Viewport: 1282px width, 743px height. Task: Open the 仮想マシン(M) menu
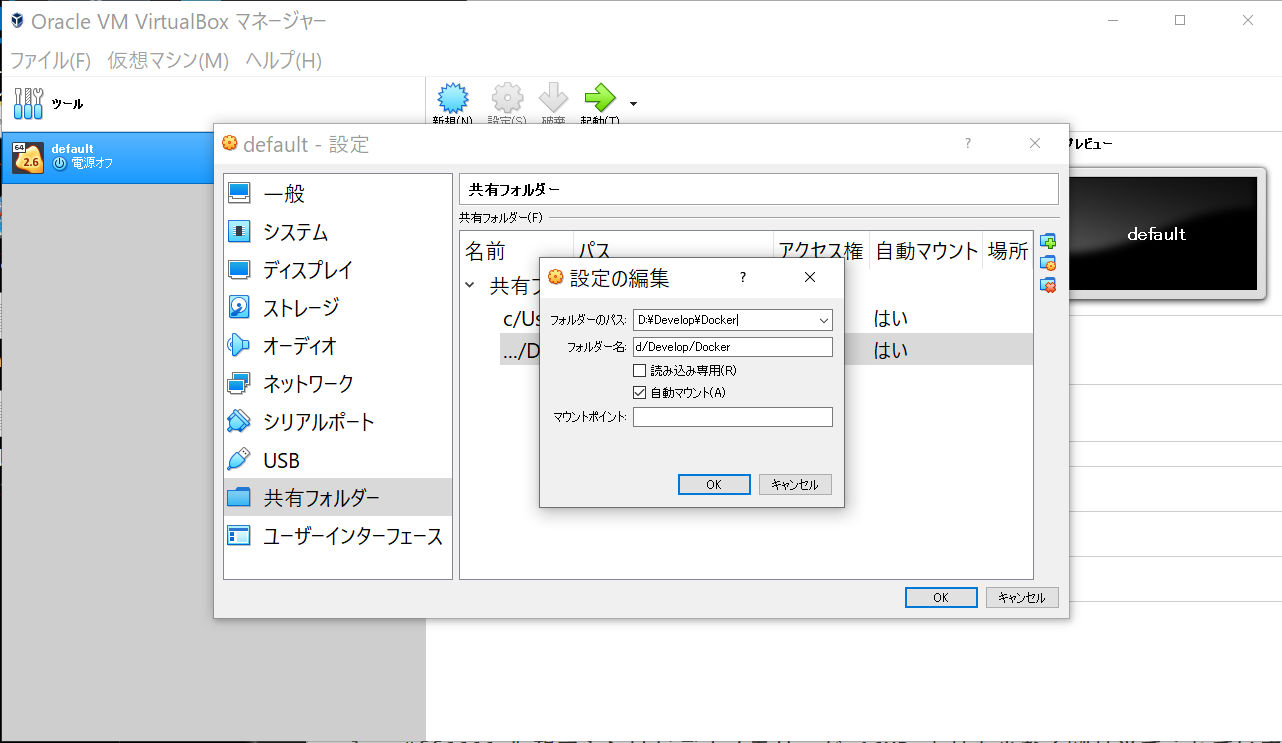click(168, 60)
